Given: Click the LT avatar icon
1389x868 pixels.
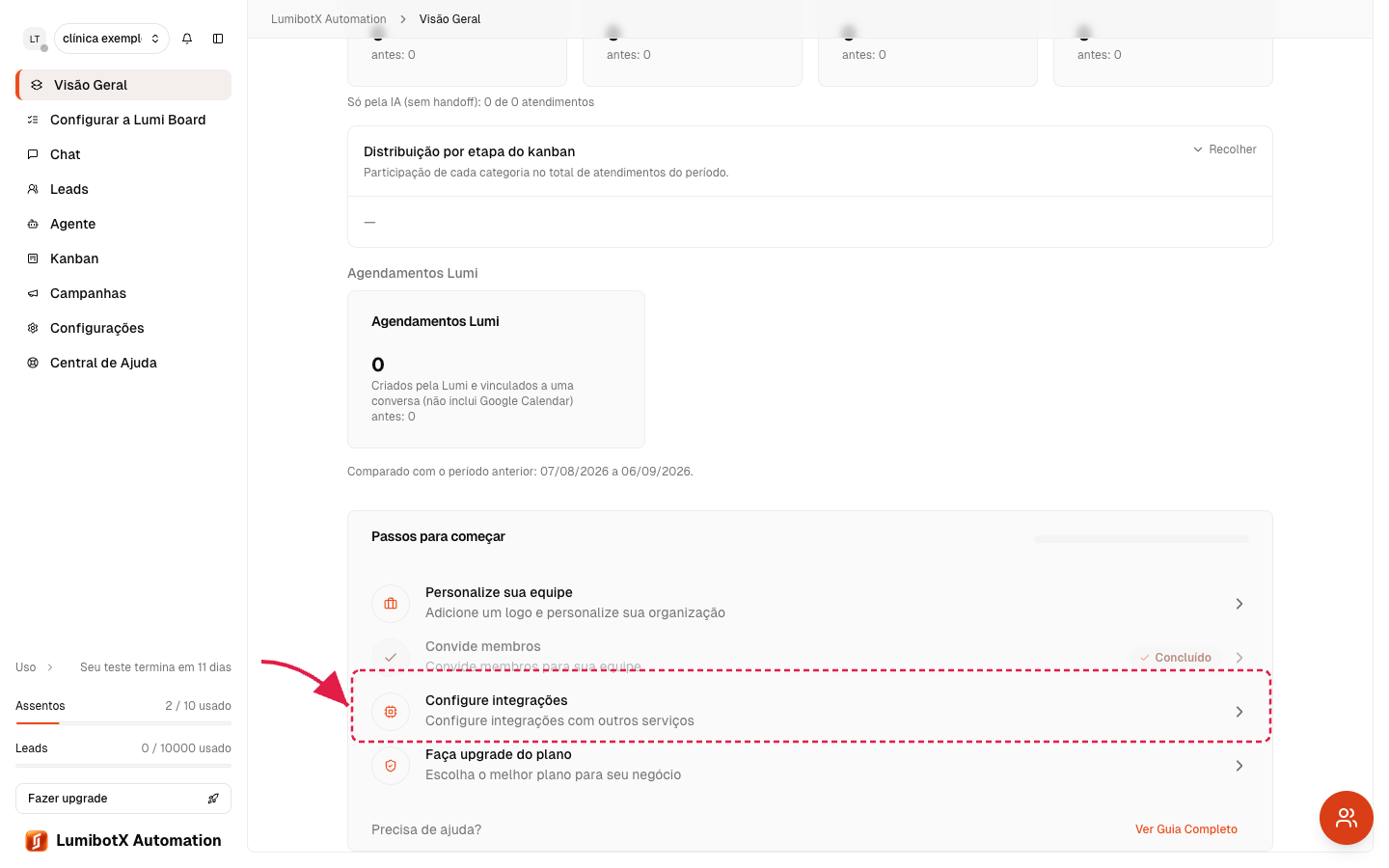Looking at the screenshot, I should click(35, 40).
